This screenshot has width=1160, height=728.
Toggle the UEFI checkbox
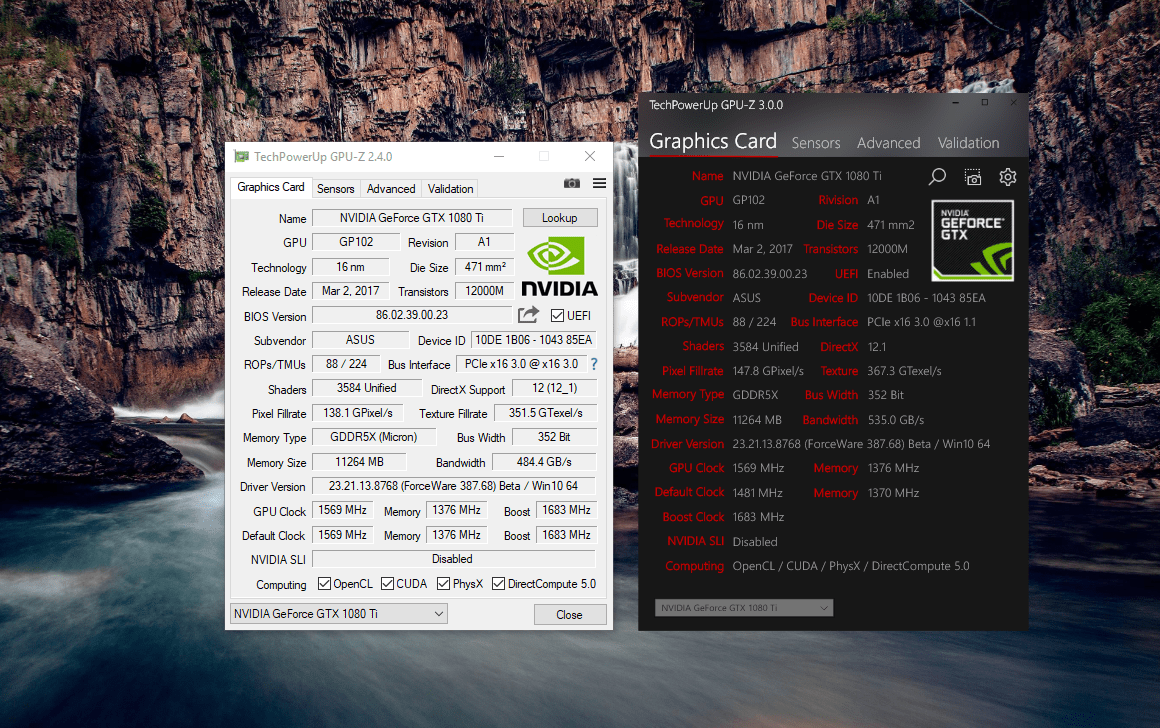pos(557,316)
